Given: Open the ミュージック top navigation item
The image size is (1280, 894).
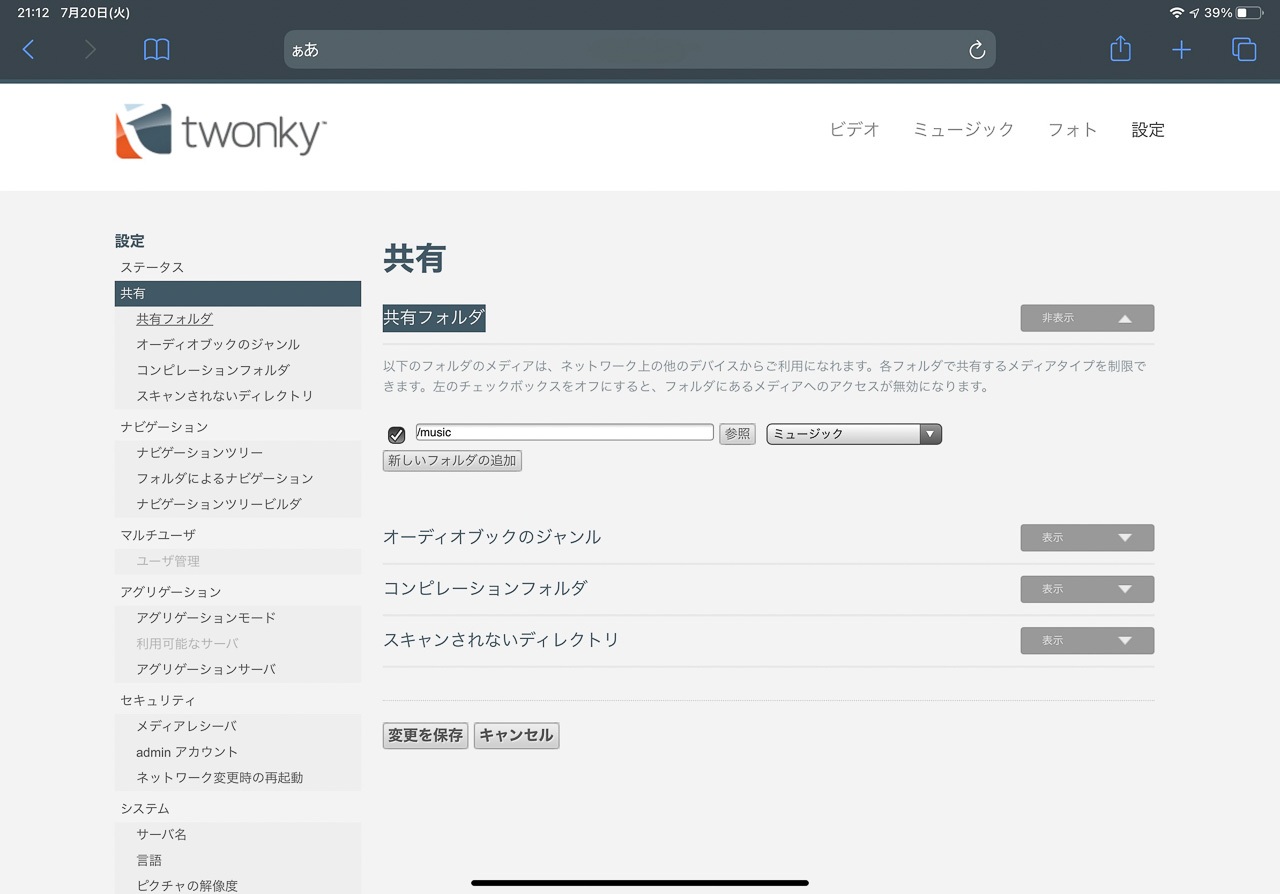Looking at the screenshot, I should point(964,130).
